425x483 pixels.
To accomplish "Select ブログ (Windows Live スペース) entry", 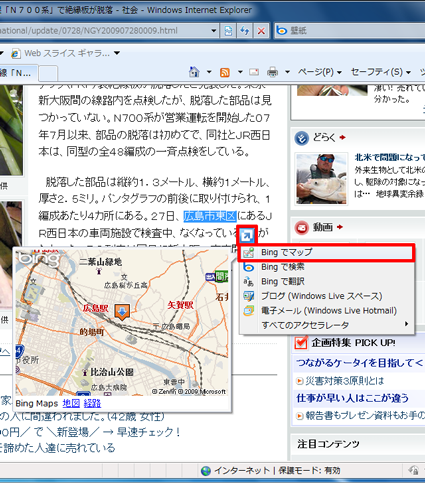I will 327,296.
